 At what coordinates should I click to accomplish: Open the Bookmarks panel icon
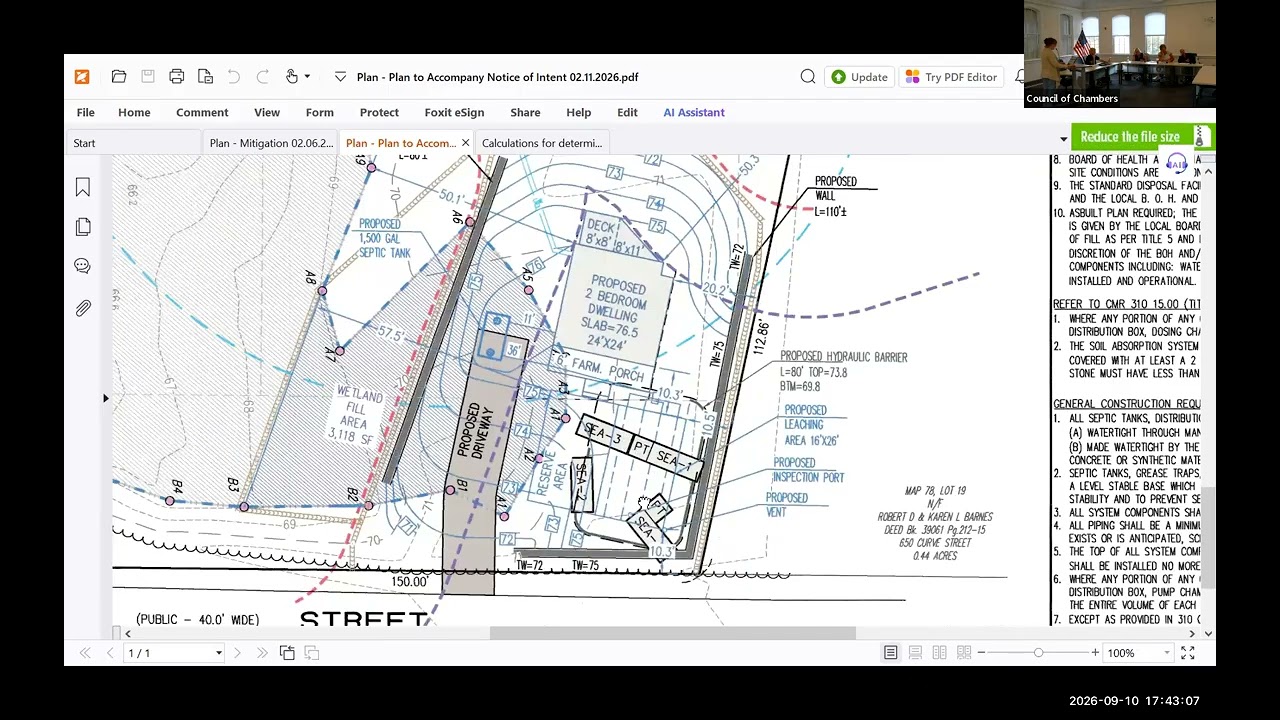click(x=83, y=187)
